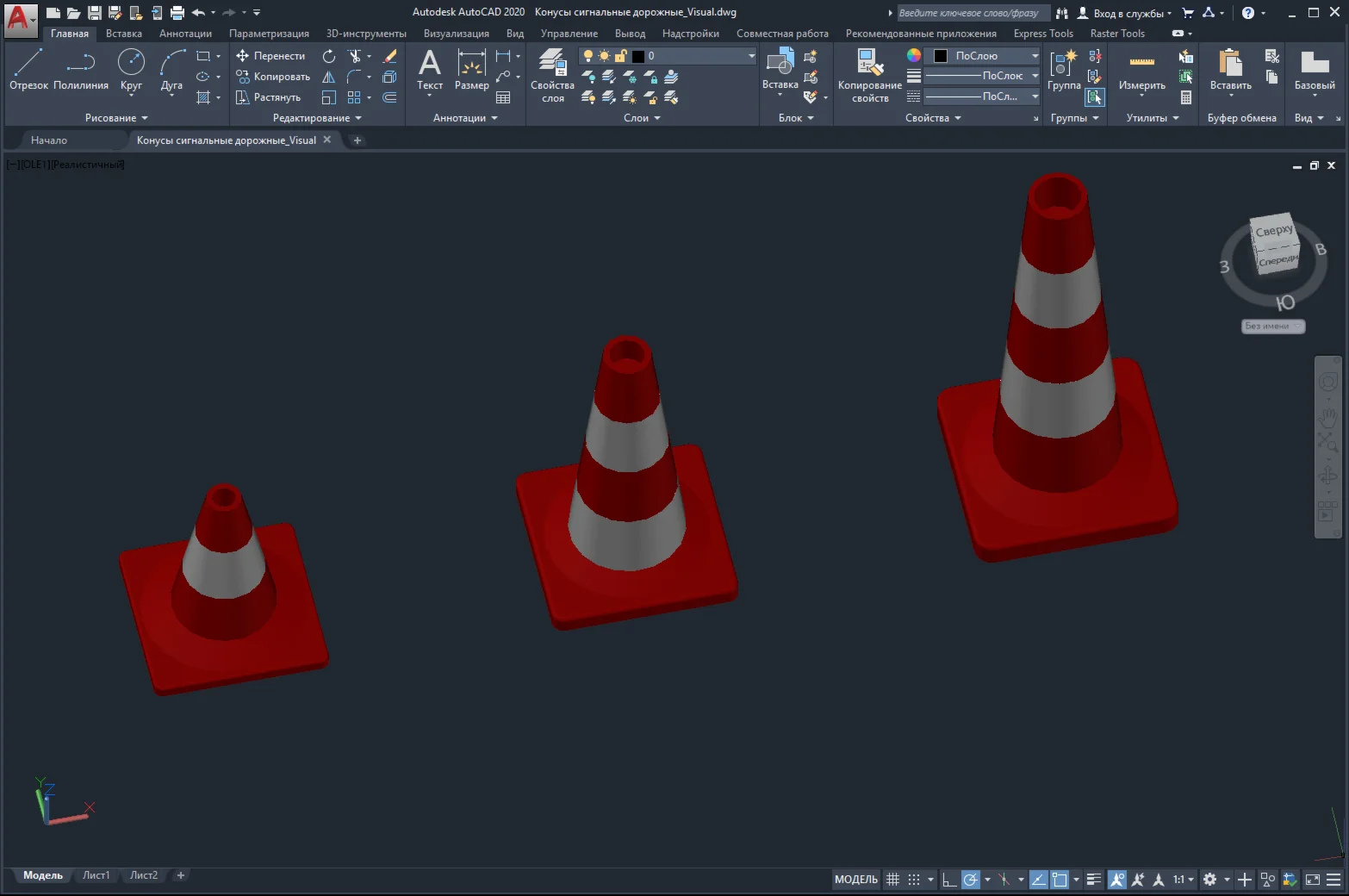Choose the Дуга arc tool
Image resolution: width=1349 pixels, height=896 pixels.
171,69
